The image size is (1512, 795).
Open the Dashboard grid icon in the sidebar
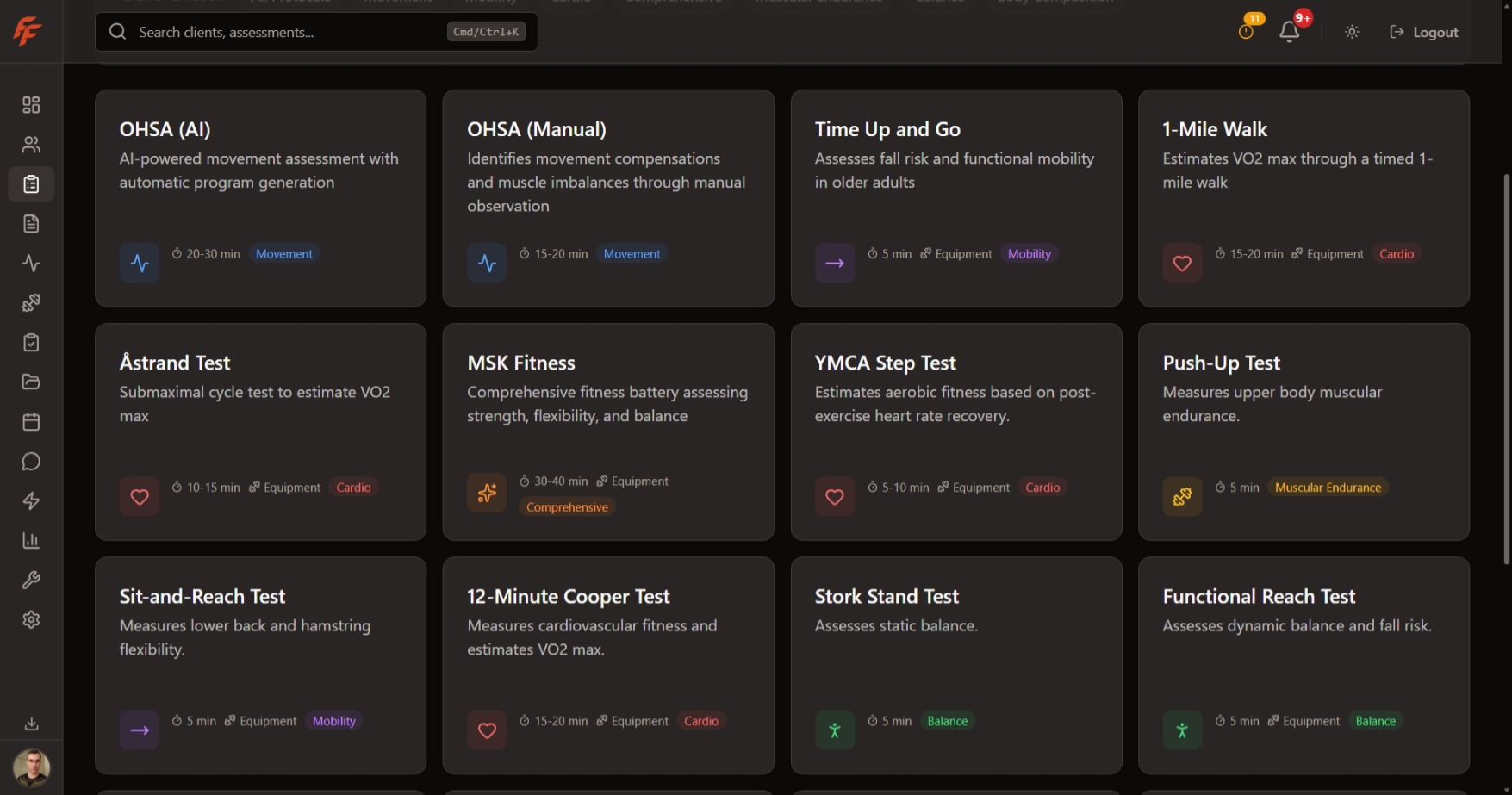pos(31,104)
